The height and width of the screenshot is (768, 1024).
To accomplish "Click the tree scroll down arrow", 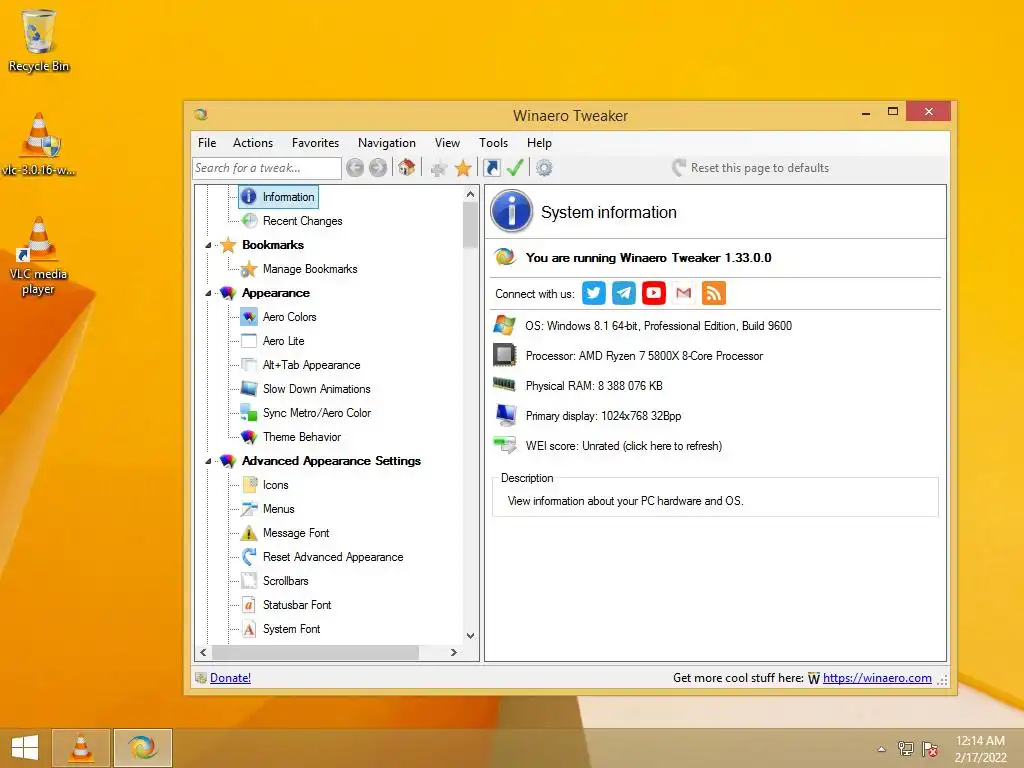I will pyautogui.click(x=470, y=635).
